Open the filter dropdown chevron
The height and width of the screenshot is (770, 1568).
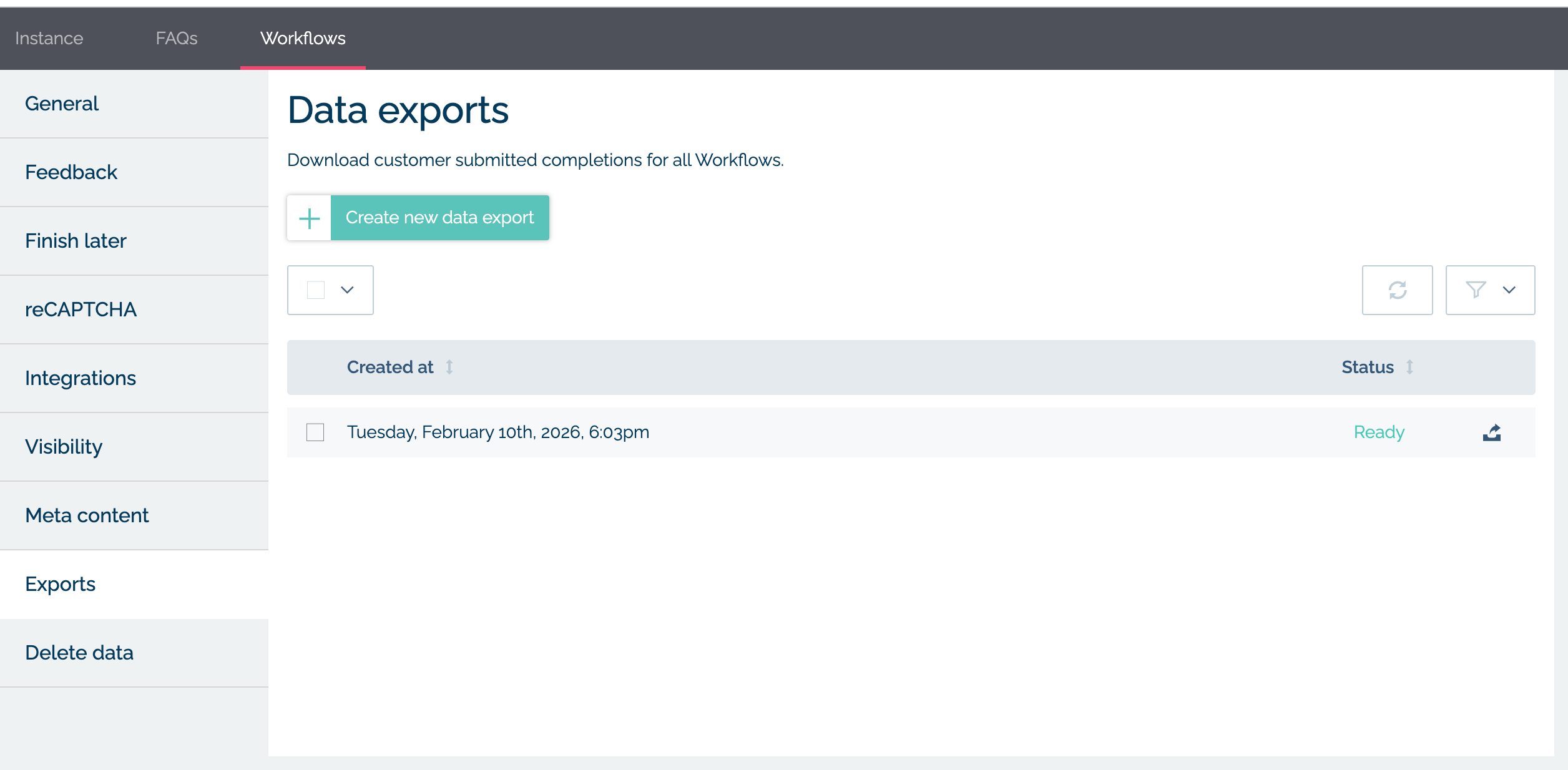(1509, 290)
